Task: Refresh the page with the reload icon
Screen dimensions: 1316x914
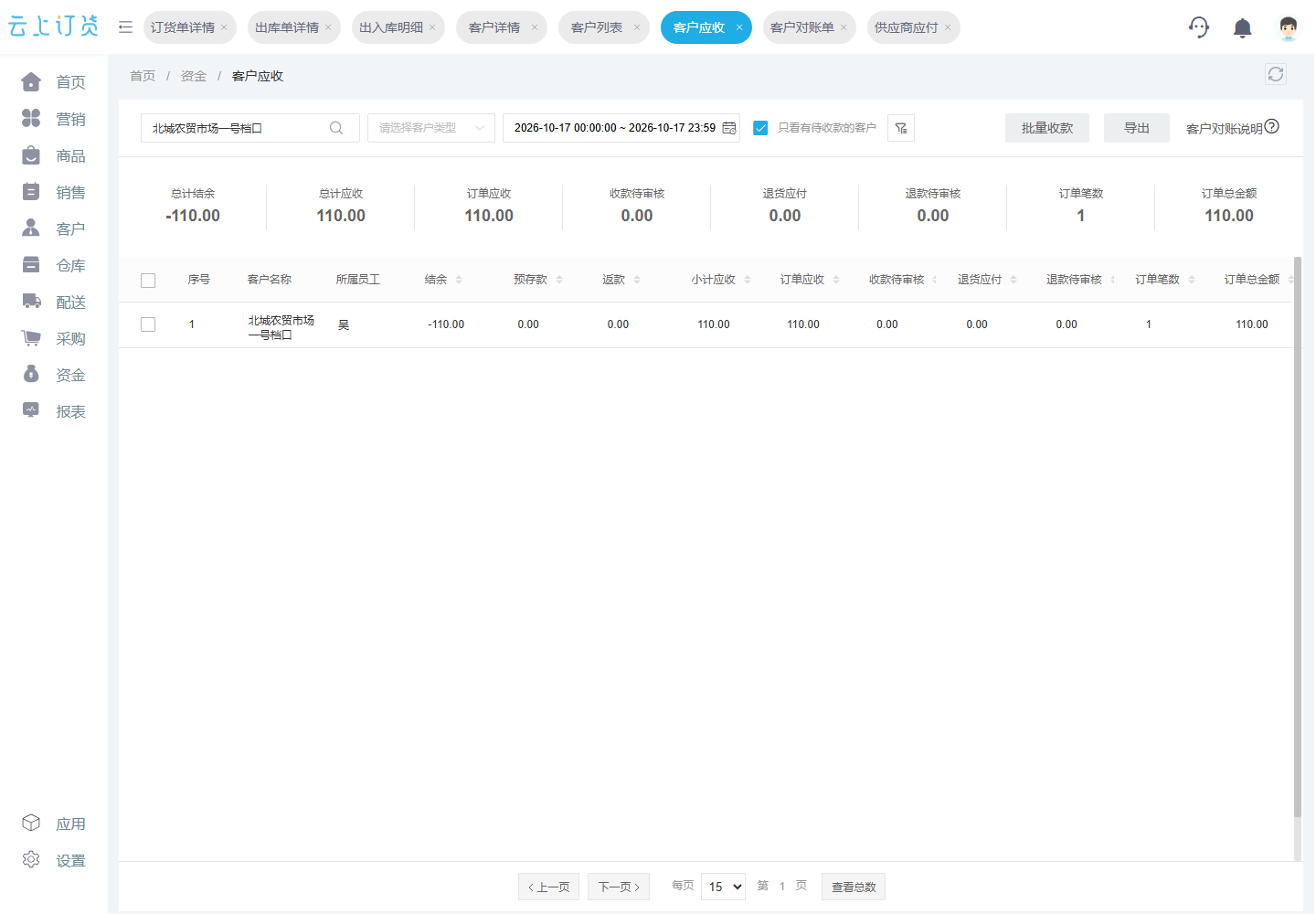Action: tap(1276, 74)
